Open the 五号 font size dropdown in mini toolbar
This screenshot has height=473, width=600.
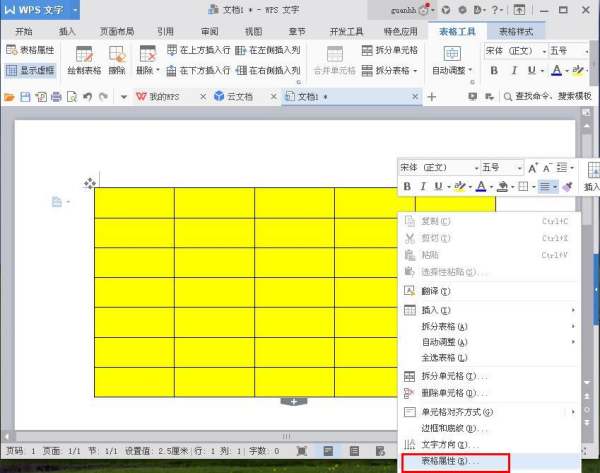pyautogui.click(x=518, y=167)
